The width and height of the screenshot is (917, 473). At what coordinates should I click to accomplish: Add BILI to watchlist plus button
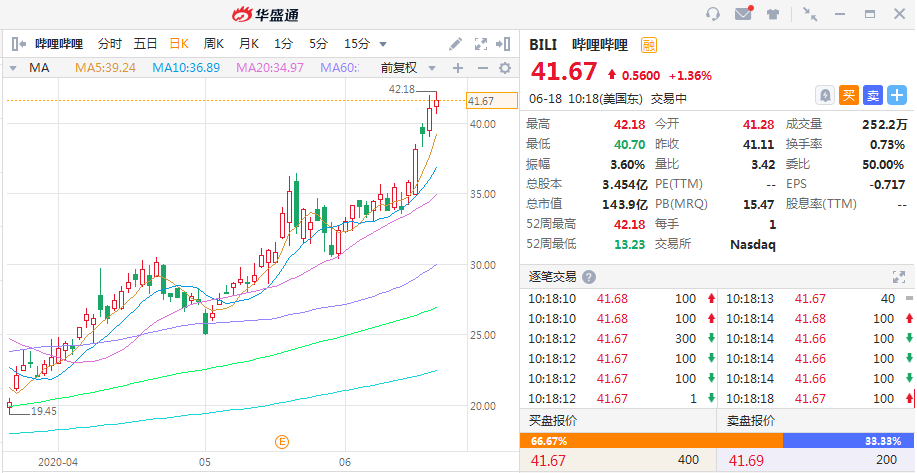[x=897, y=95]
